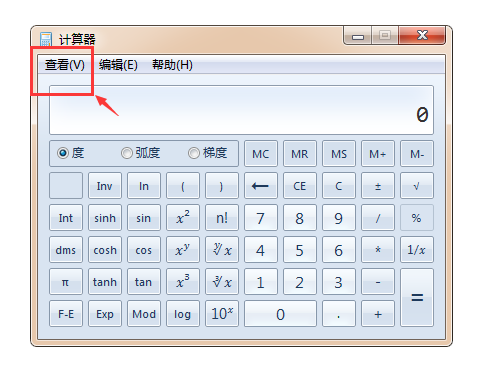Click digit 6 key
Viewport: 489px width, 373px height.
(339, 250)
